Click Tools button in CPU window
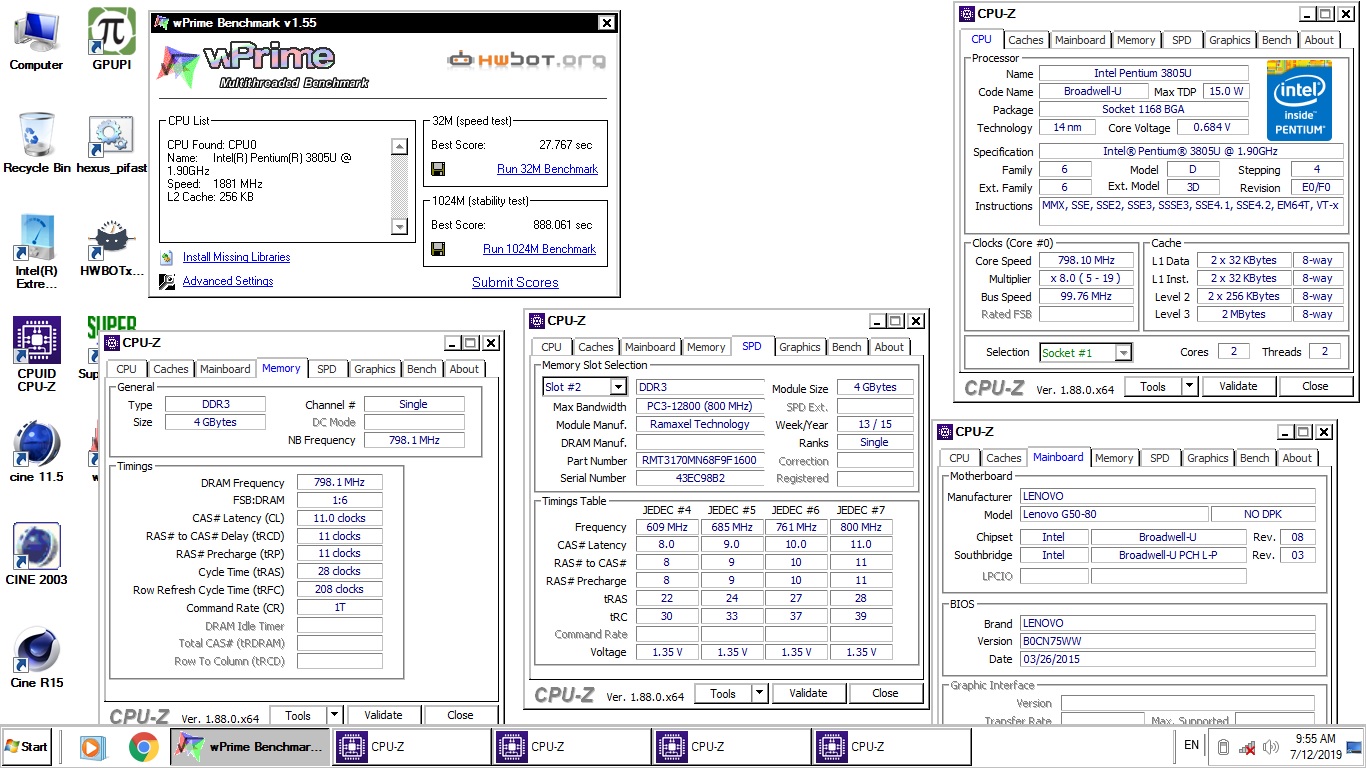The width and height of the screenshot is (1366, 768). (x=1153, y=386)
